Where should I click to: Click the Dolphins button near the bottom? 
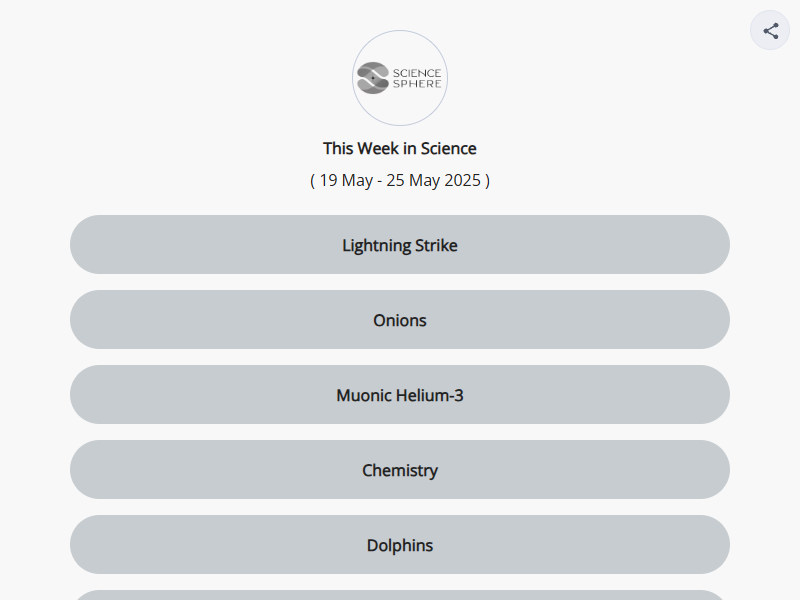(400, 545)
